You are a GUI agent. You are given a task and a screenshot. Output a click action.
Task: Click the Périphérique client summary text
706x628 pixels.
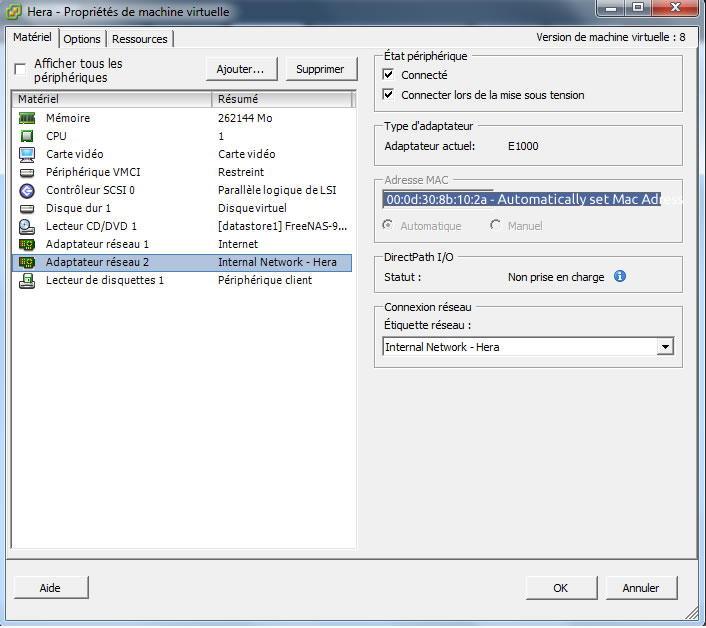point(265,280)
